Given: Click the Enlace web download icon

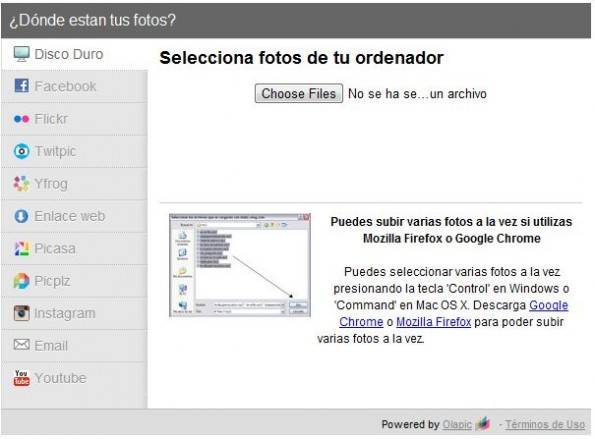Looking at the screenshot, I should pyautogui.click(x=21, y=216).
